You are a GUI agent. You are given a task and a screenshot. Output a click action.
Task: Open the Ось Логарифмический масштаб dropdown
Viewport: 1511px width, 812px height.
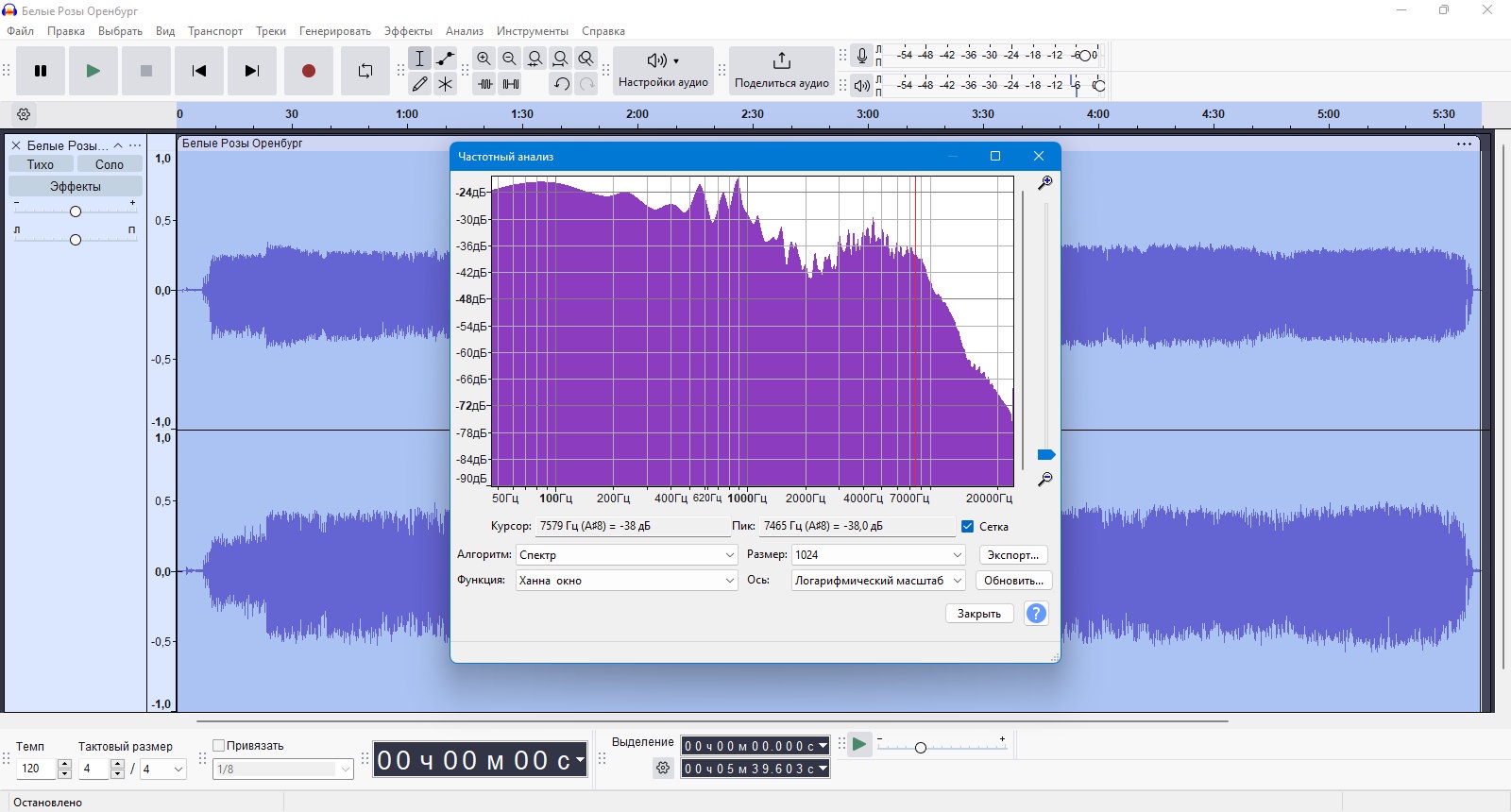[878, 581]
